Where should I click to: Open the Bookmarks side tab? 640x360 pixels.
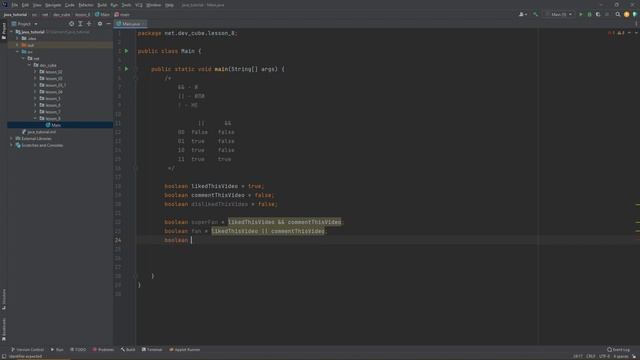coord(4,330)
